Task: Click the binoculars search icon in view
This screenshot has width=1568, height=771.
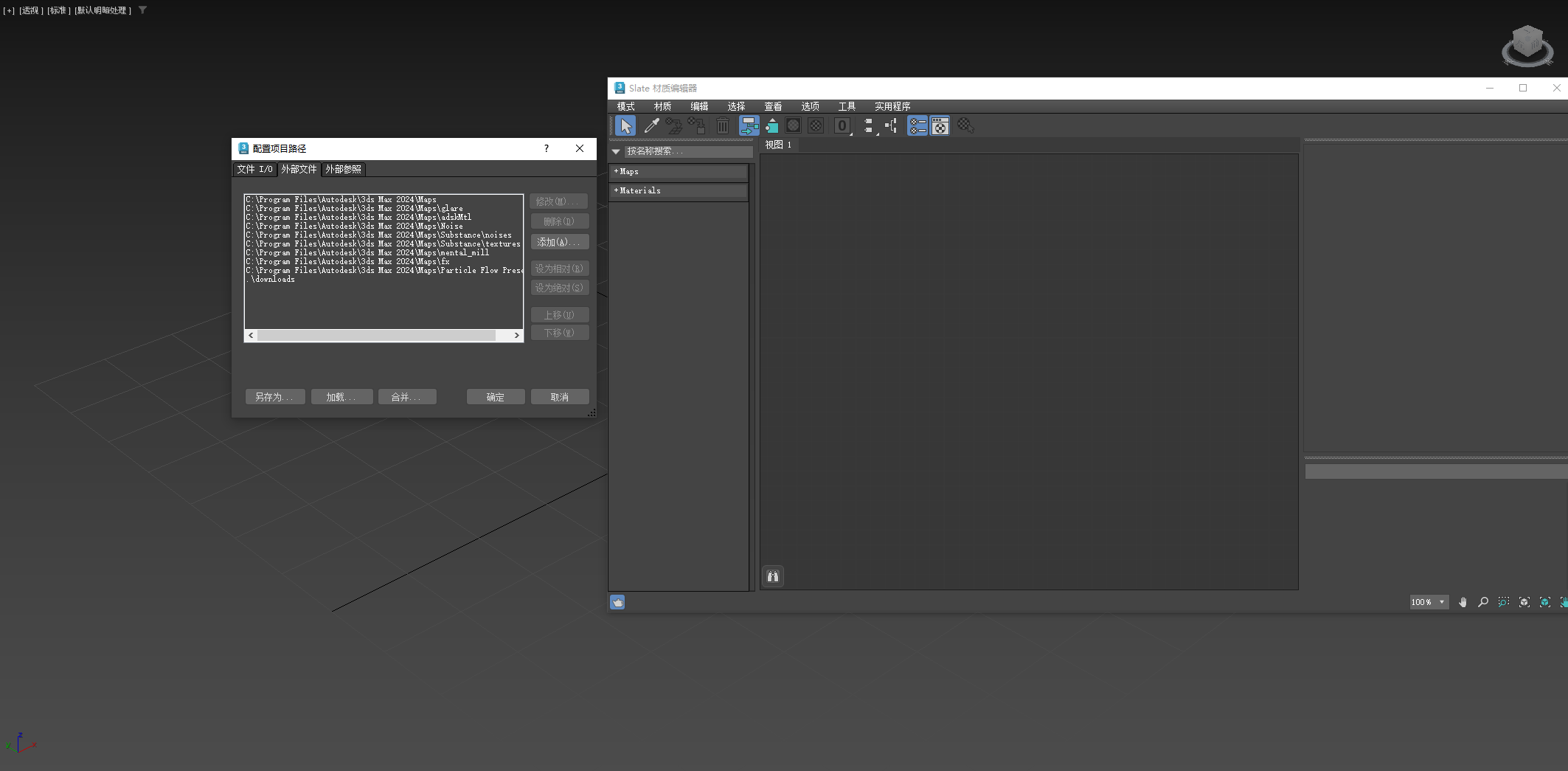Action: (x=773, y=576)
